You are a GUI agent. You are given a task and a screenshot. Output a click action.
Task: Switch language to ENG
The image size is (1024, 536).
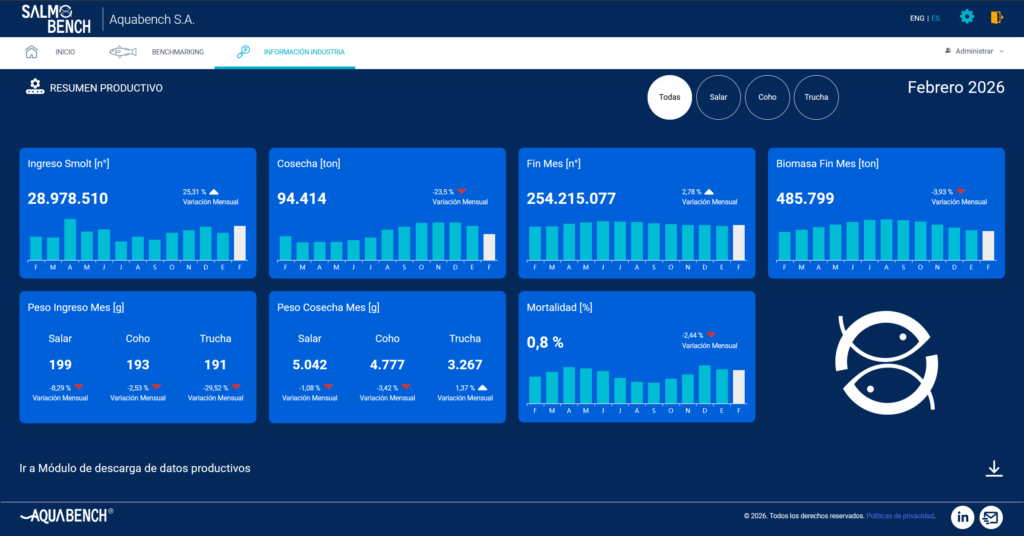[x=916, y=18]
